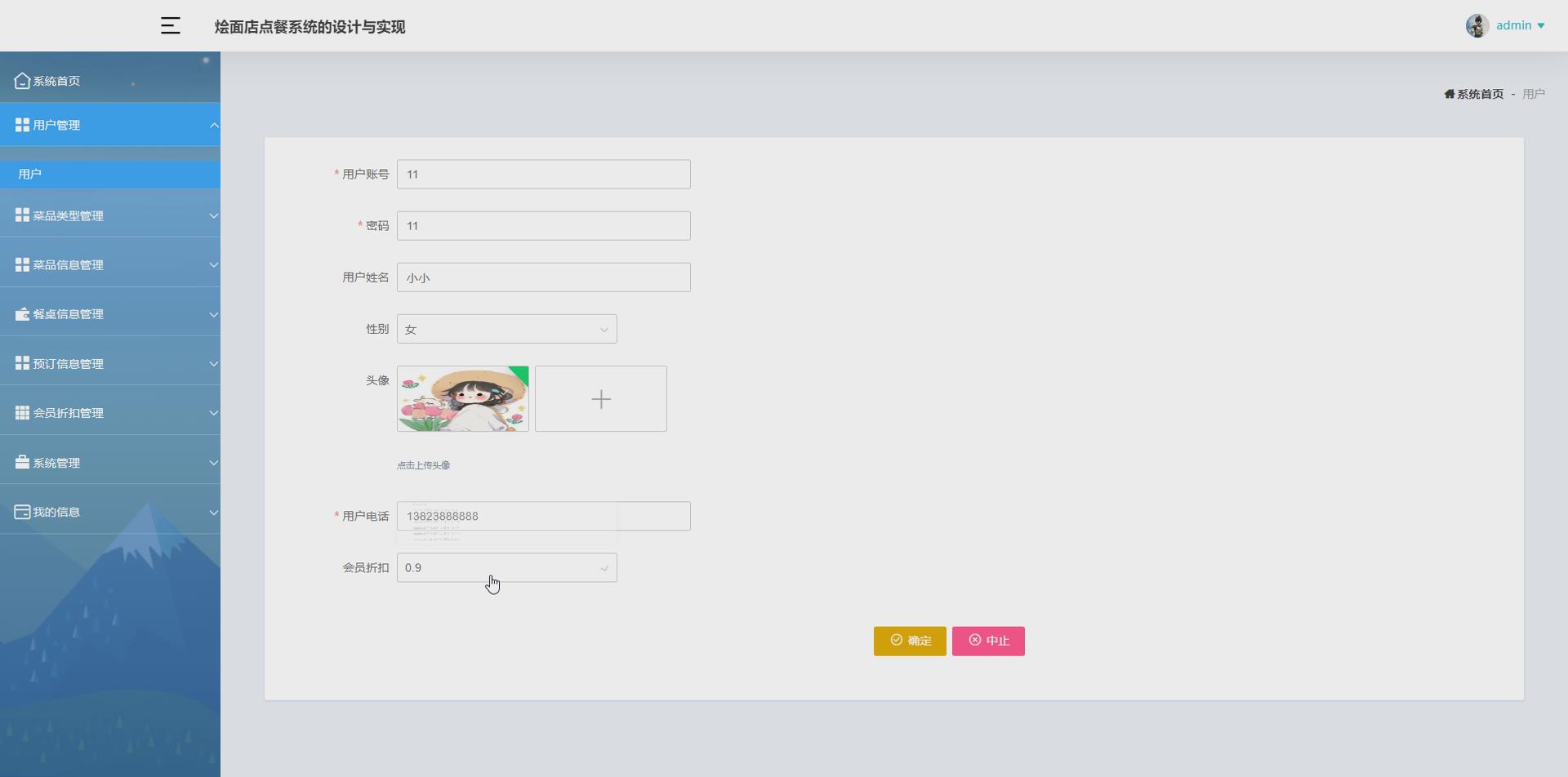Open 餐桌信息管理 menu label
The width and height of the screenshot is (1568, 777).
[68, 314]
